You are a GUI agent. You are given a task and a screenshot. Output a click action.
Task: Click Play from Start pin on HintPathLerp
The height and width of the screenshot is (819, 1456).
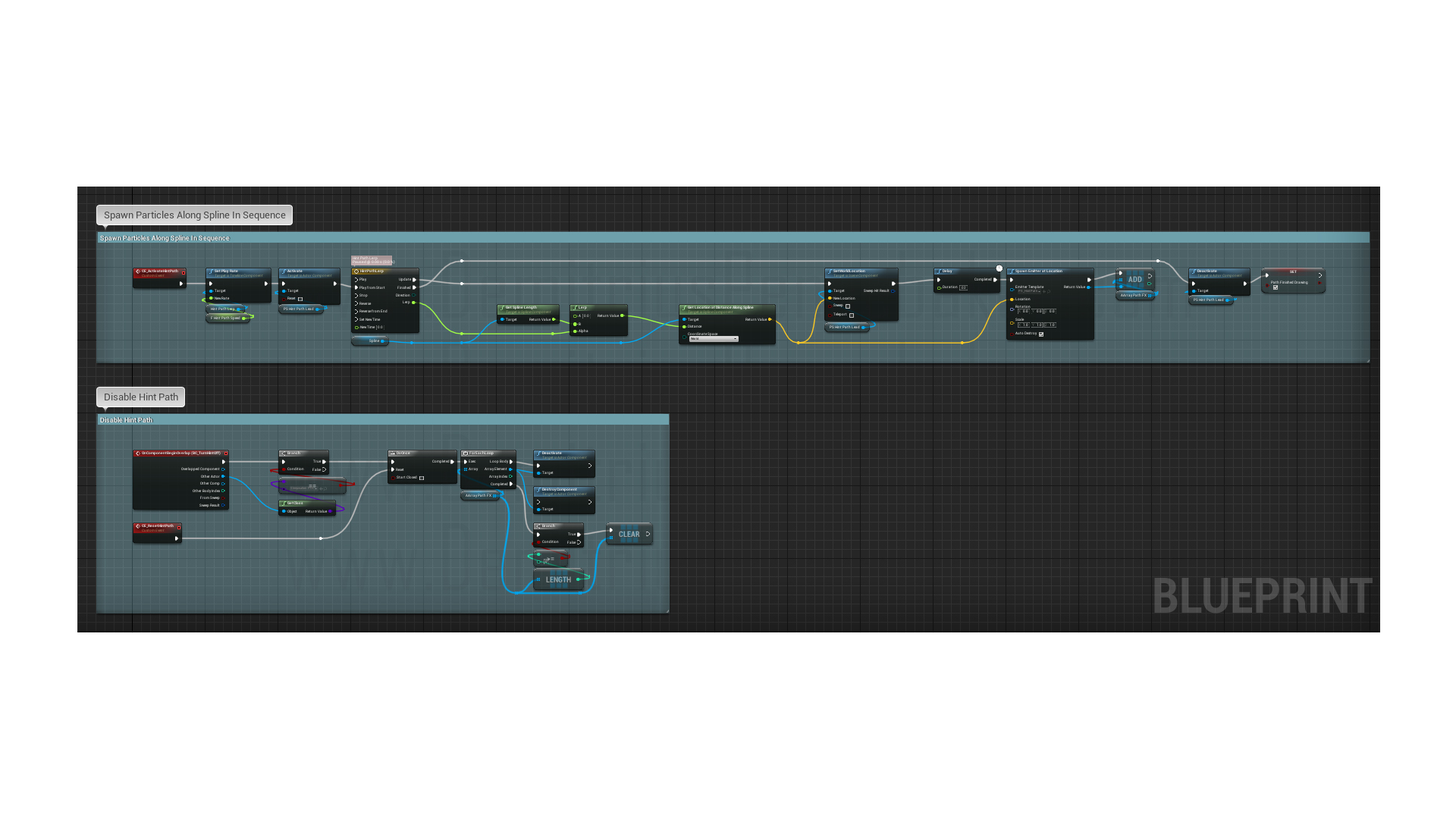[x=356, y=287]
